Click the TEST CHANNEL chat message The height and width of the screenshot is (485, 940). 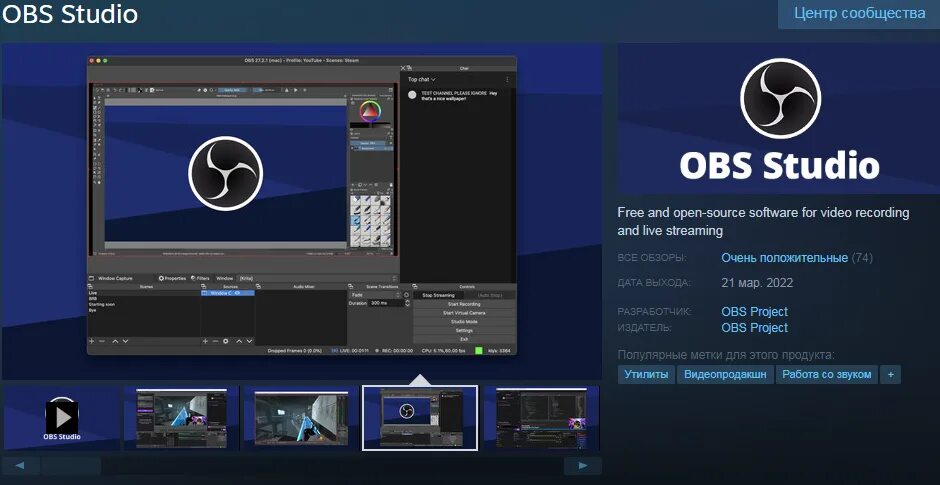click(x=459, y=95)
